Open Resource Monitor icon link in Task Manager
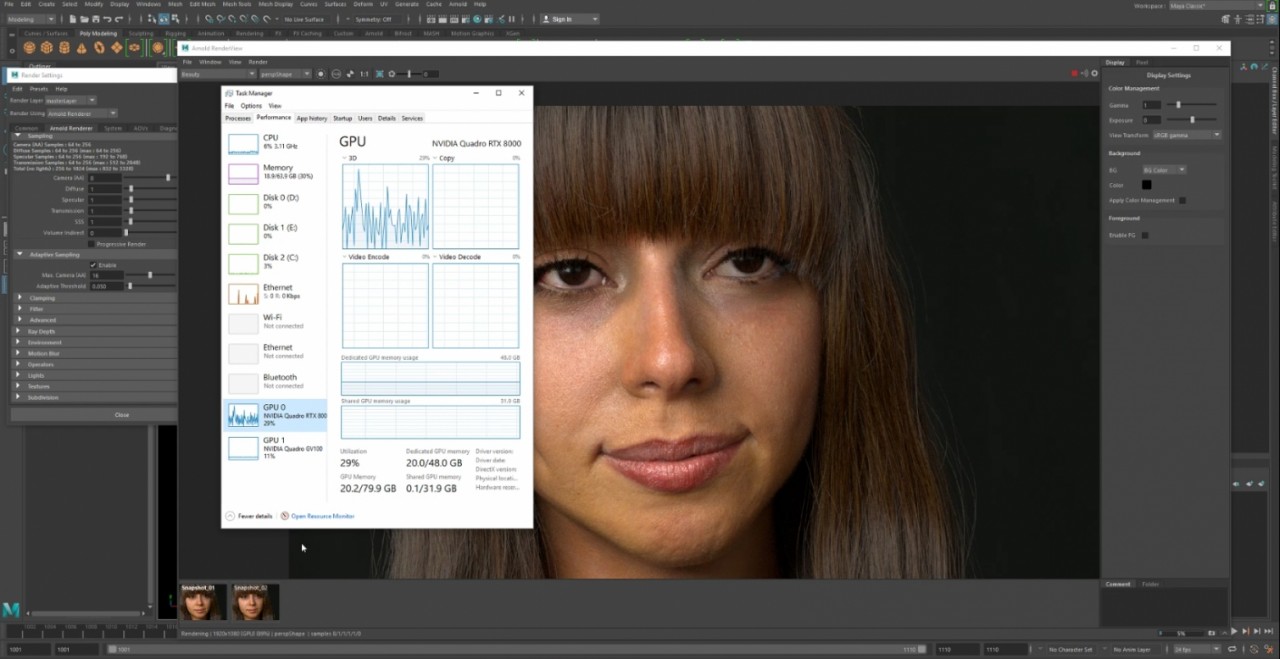Viewport: 1280px width, 659px height. (x=322, y=516)
